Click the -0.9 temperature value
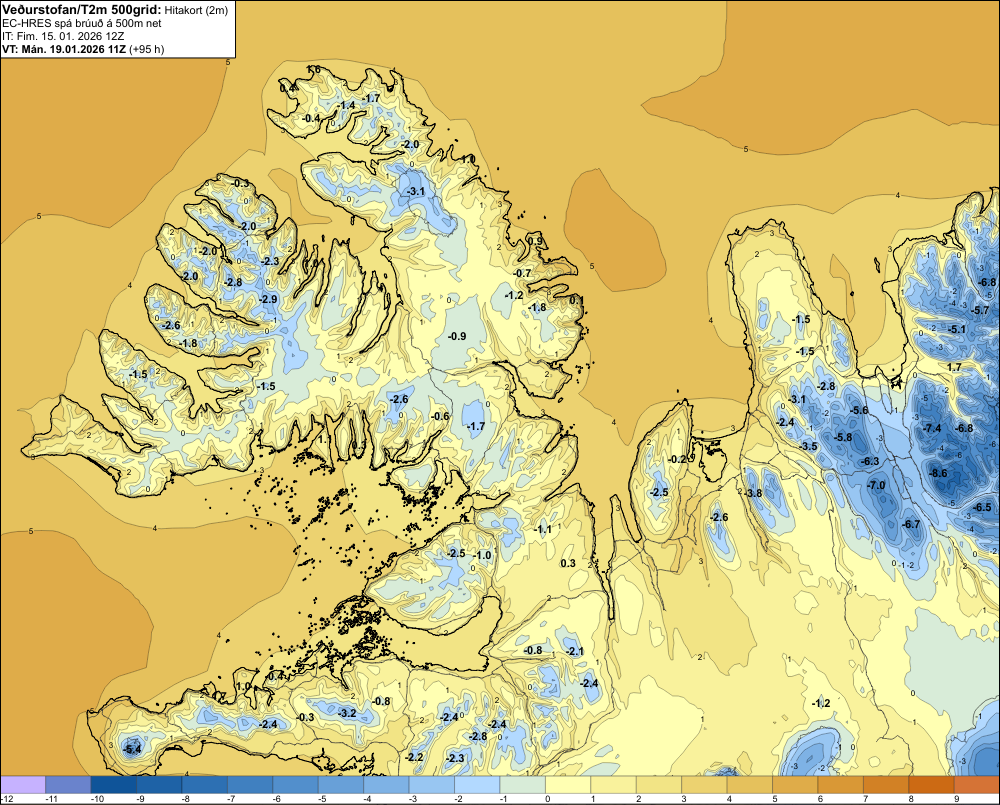Image resolution: width=1000 pixels, height=805 pixels. click(x=457, y=336)
